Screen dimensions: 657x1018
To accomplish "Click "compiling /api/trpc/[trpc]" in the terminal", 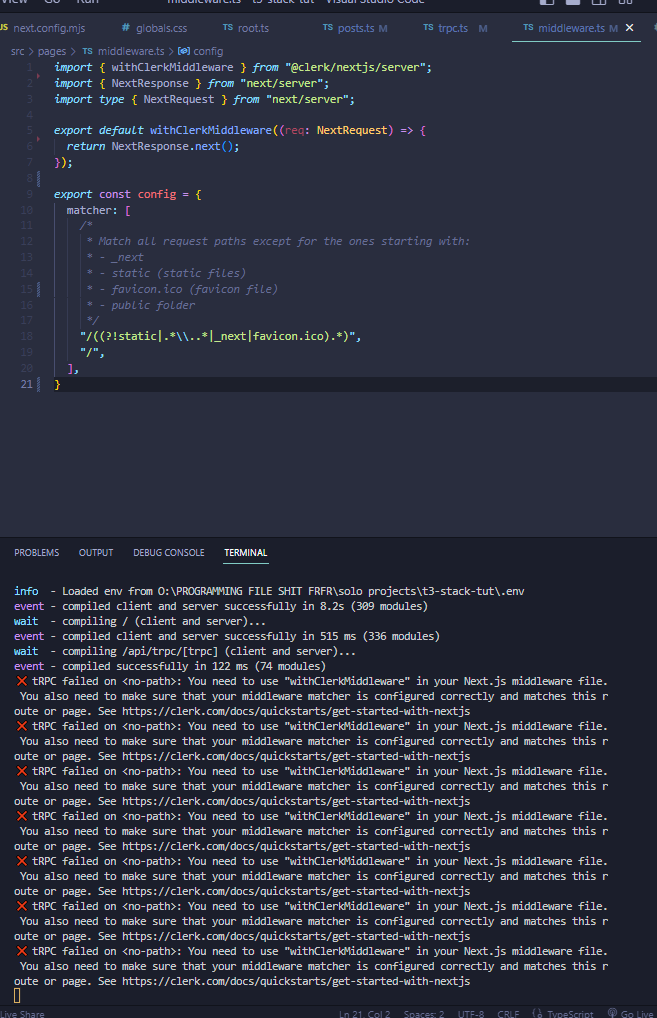I will pos(140,651).
